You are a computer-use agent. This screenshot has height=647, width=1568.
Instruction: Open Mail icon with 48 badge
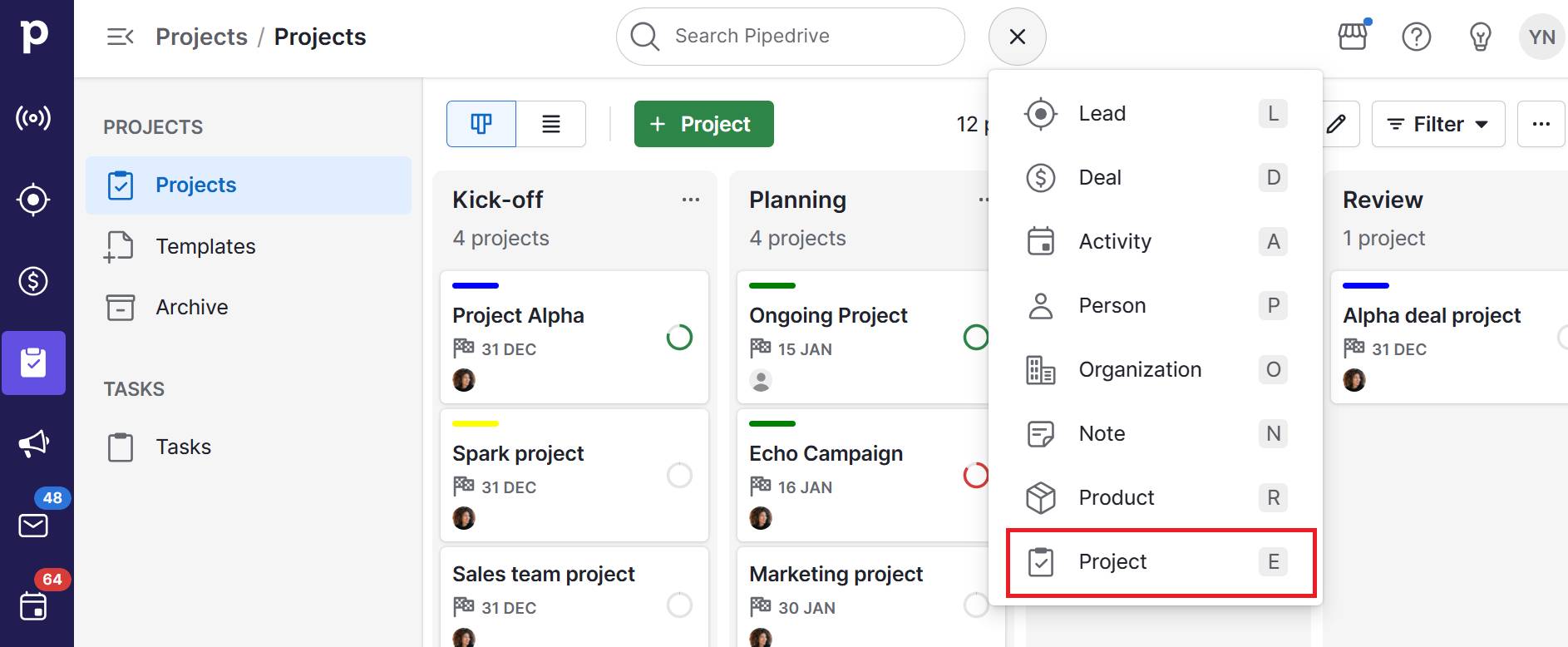pos(33,526)
